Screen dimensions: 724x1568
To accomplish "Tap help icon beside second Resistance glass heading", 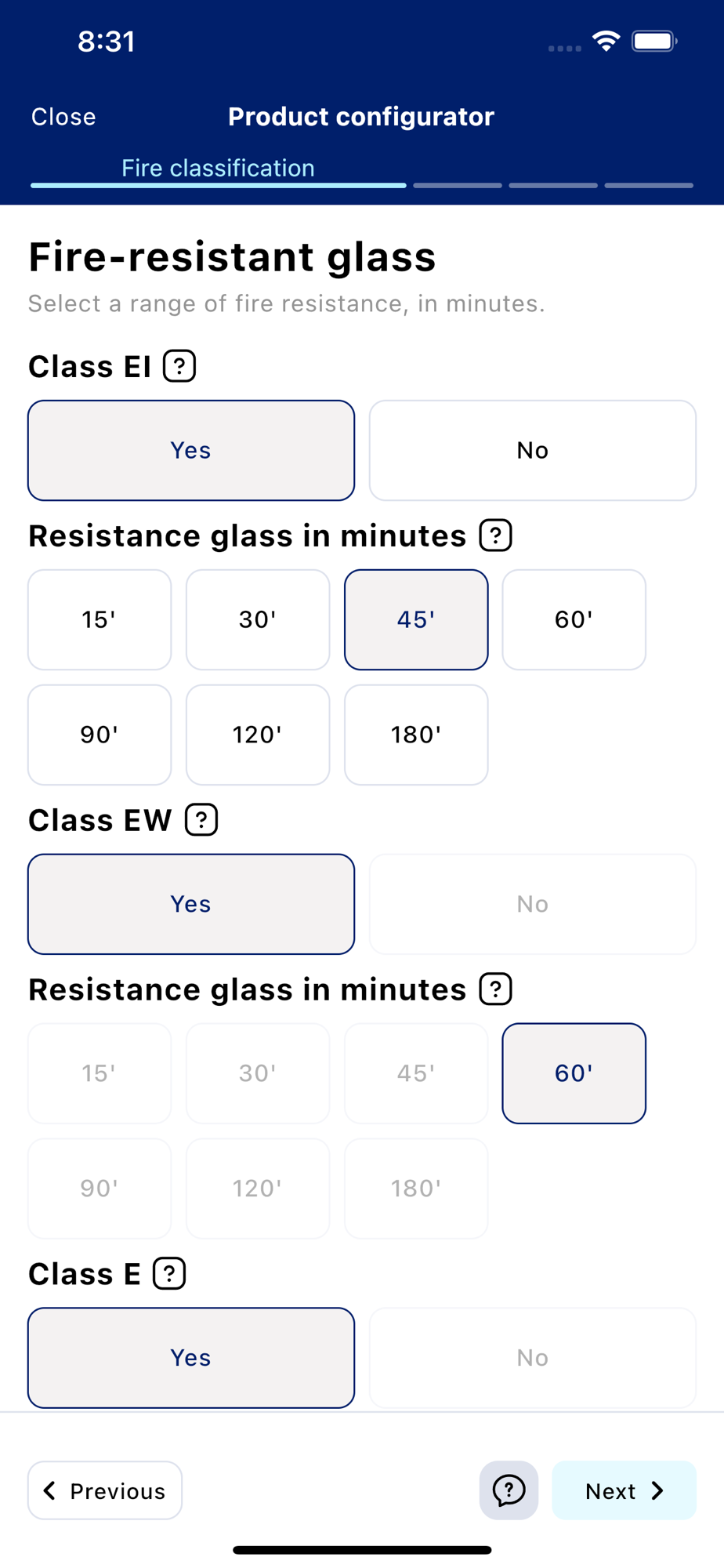I will point(496,989).
